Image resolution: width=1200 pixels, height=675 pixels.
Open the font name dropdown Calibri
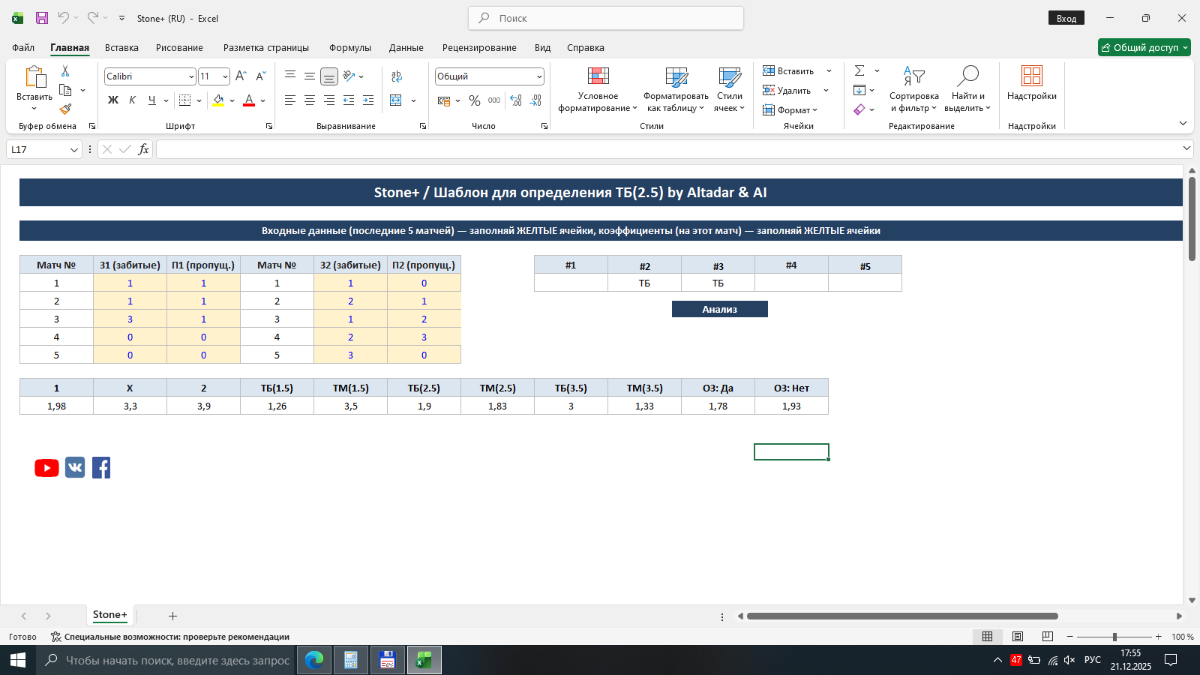point(150,76)
